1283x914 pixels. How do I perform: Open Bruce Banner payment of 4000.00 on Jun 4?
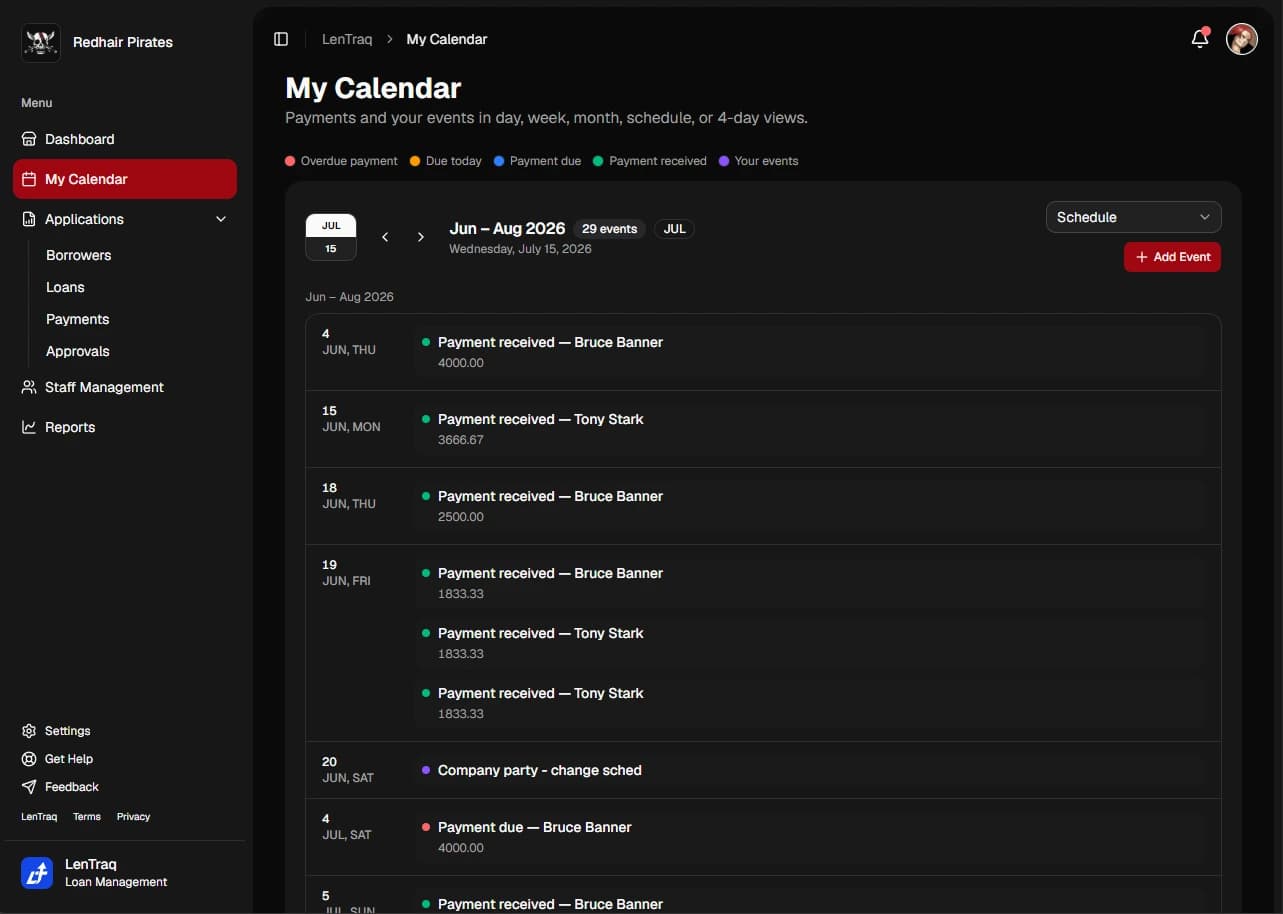(x=810, y=352)
